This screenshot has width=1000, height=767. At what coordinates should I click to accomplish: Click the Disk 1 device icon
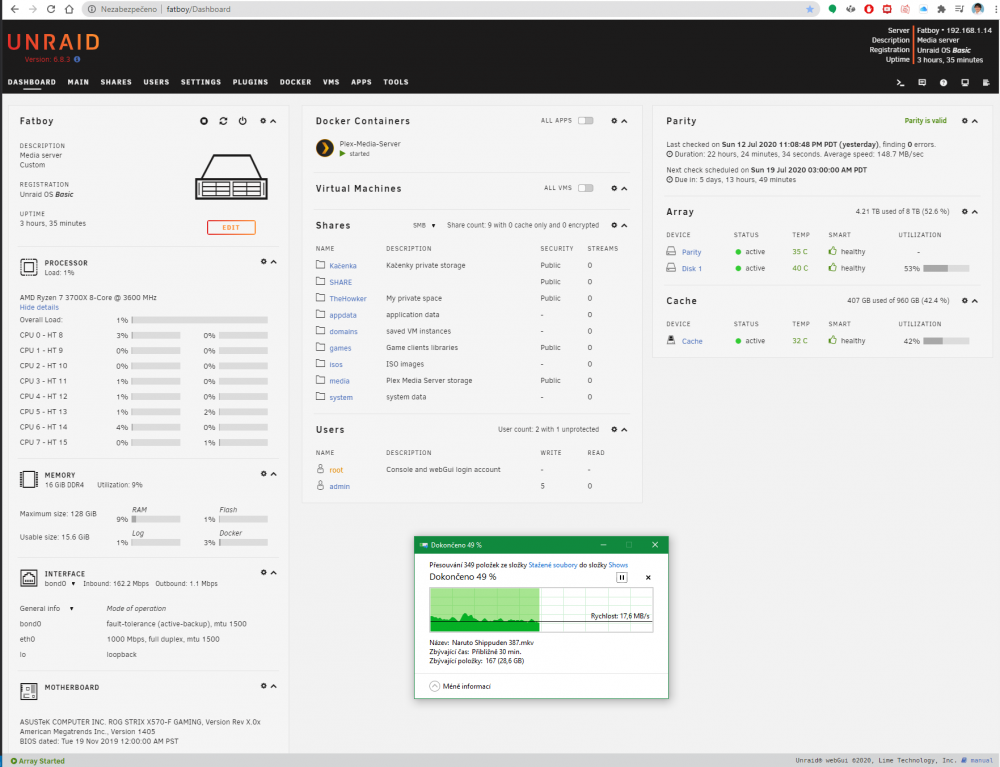pos(671,268)
